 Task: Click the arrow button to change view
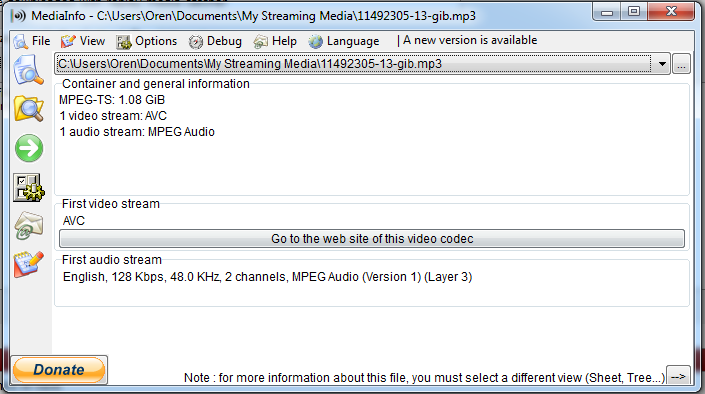pyautogui.click(x=678, y=376)
